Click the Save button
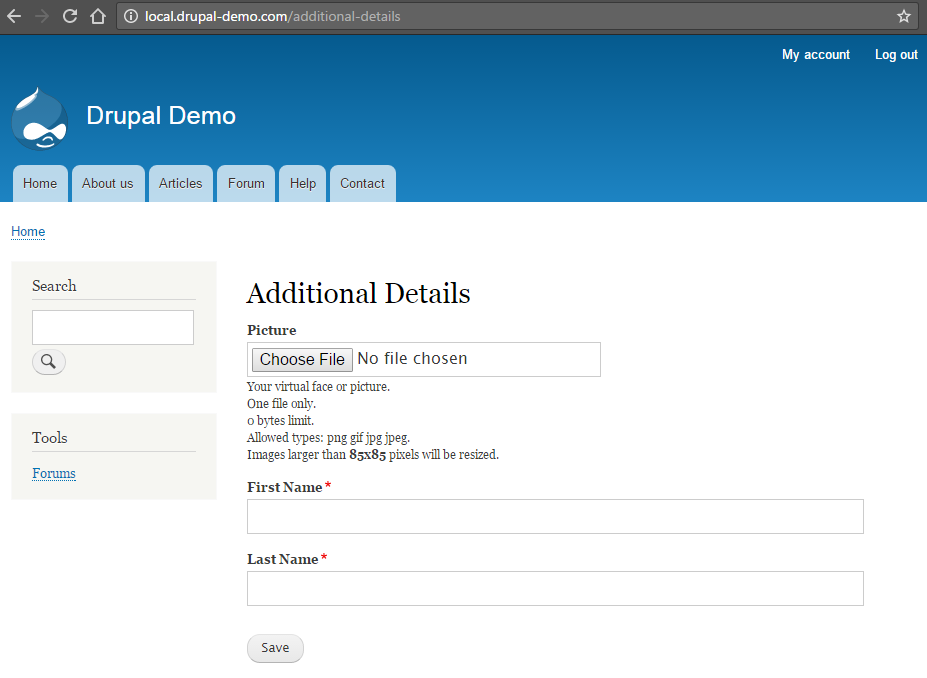 [x=275, y=648]
